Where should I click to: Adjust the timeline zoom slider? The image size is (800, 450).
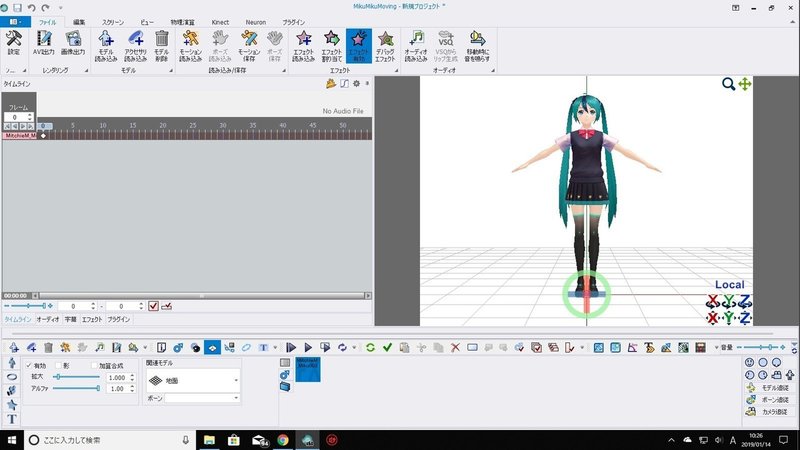[x=29, y=306]
